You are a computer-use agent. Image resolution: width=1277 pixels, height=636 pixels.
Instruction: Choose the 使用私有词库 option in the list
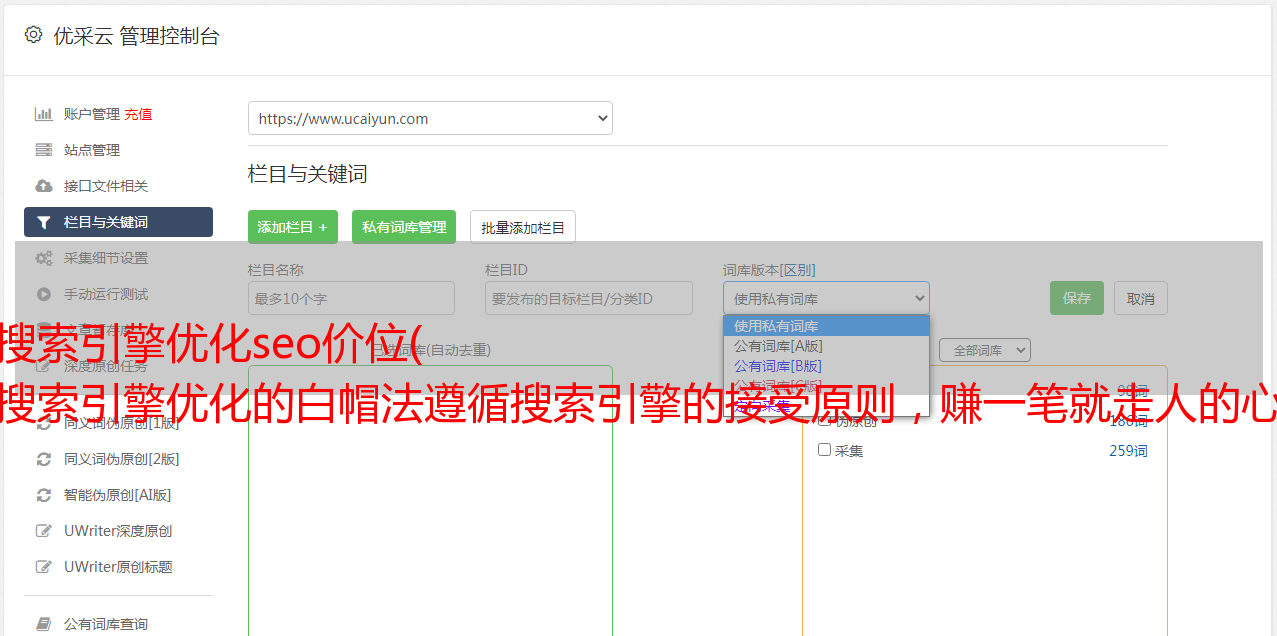click(x=826, y=326)
